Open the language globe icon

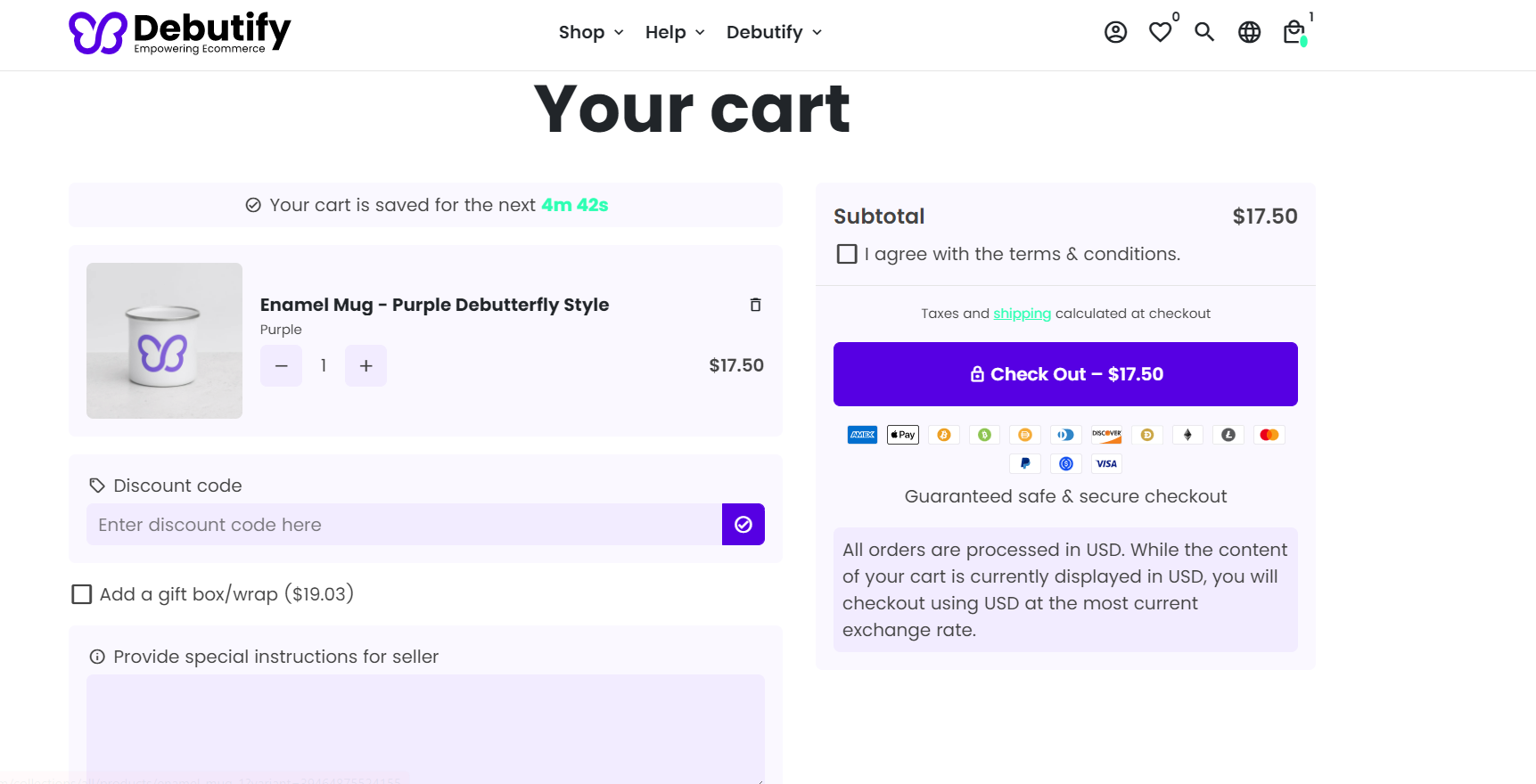pos(1249,33)
